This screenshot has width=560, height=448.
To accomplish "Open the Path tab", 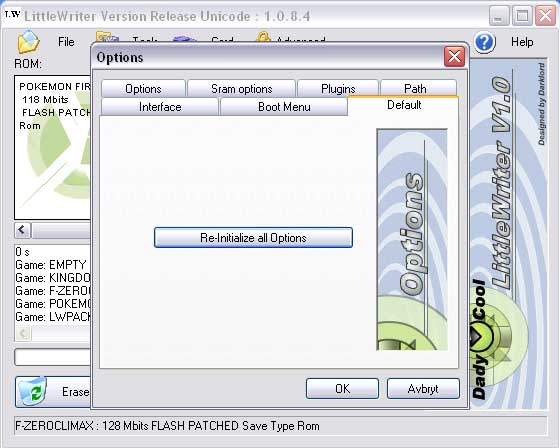I will [x=419, y=88].
